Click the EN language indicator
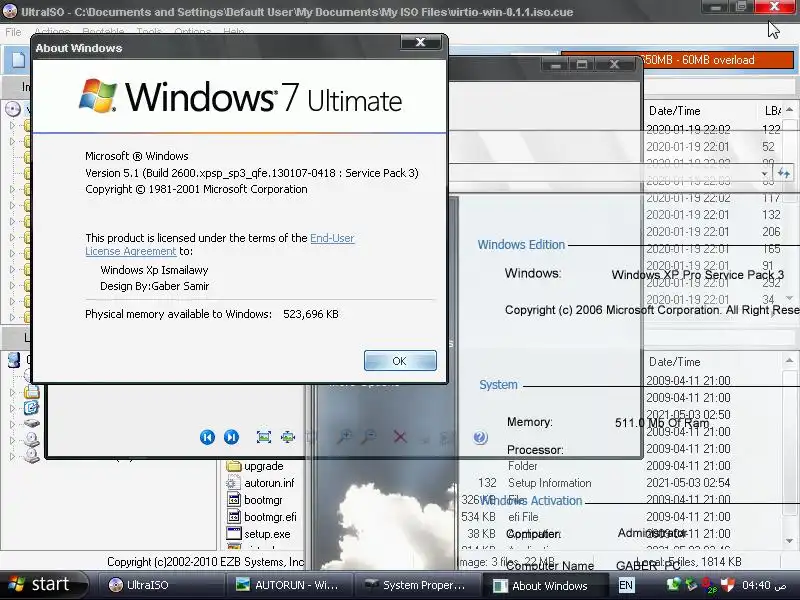 click(626, 585)
